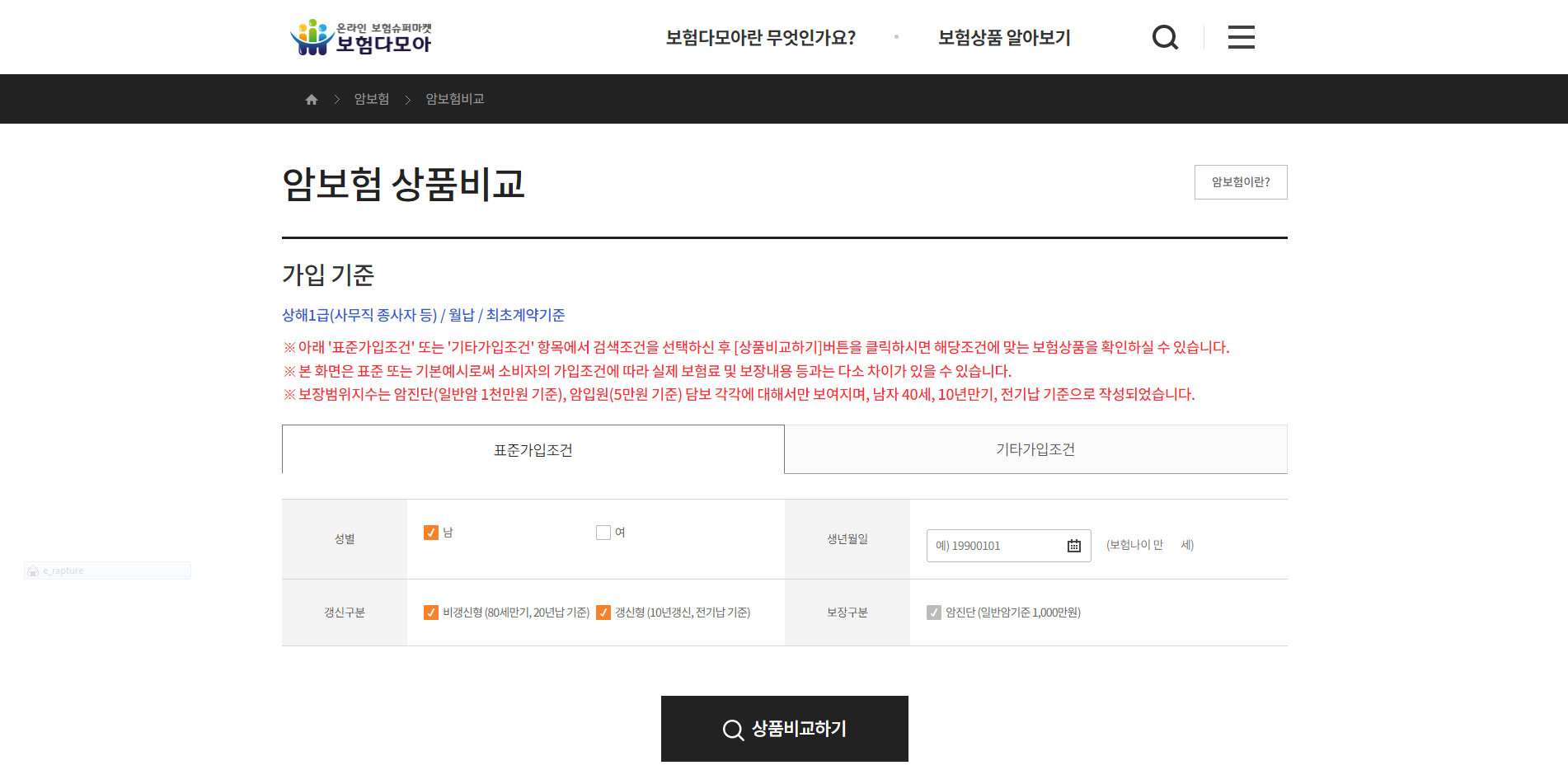
Task: Open the calendar date picker icon
Action: tap(1073, 546)
